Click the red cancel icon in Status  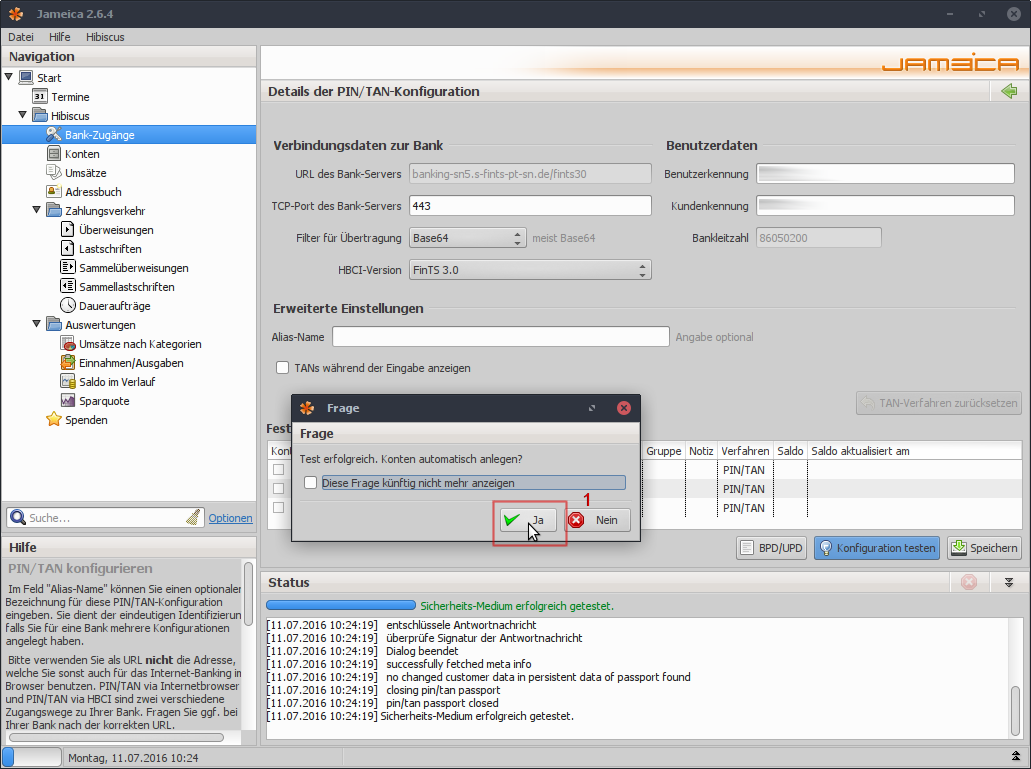point(969,582)
